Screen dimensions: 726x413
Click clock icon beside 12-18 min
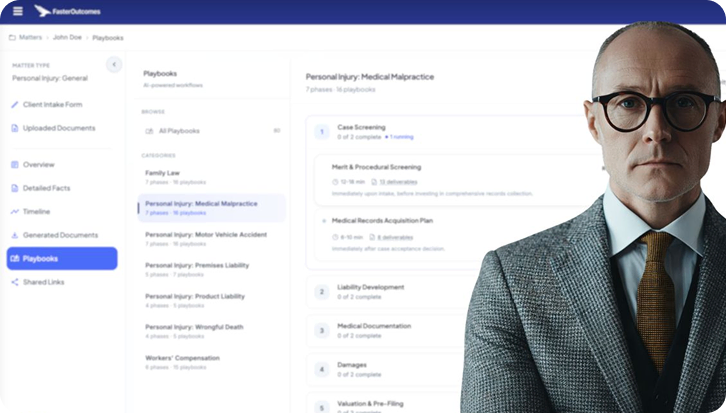[x=335, y=182]
